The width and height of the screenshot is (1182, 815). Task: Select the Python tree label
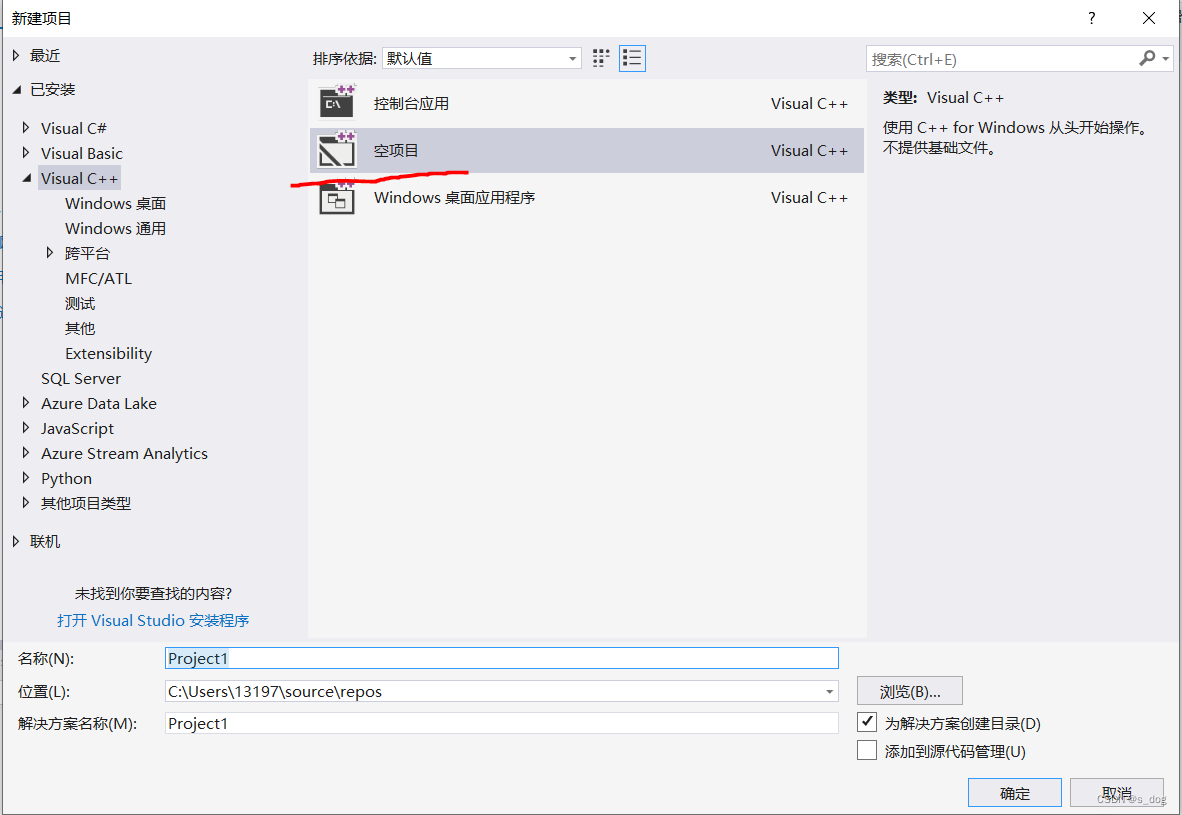coord(66,478)
